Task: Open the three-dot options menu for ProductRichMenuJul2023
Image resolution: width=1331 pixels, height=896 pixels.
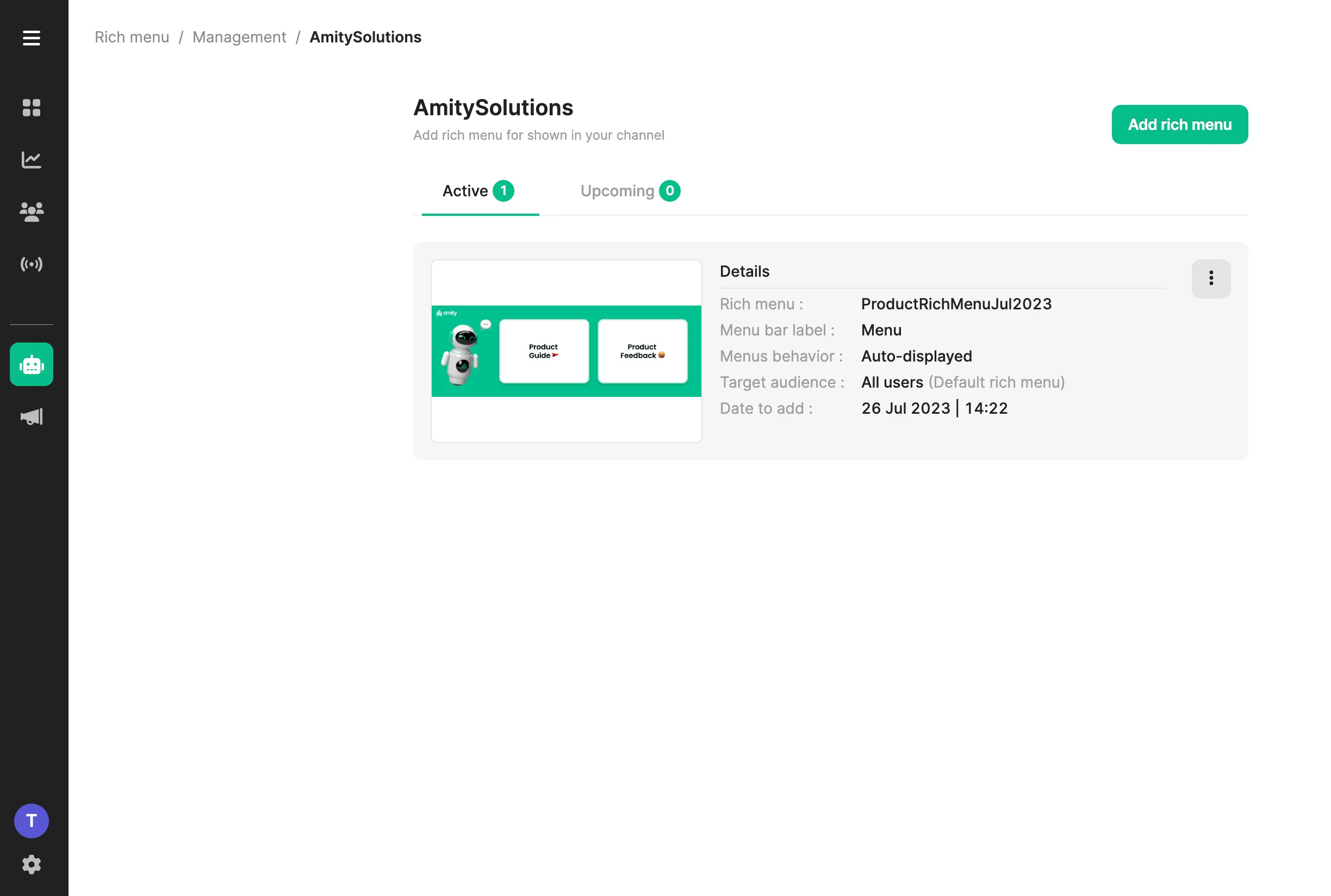Action: pos(1210,278)
